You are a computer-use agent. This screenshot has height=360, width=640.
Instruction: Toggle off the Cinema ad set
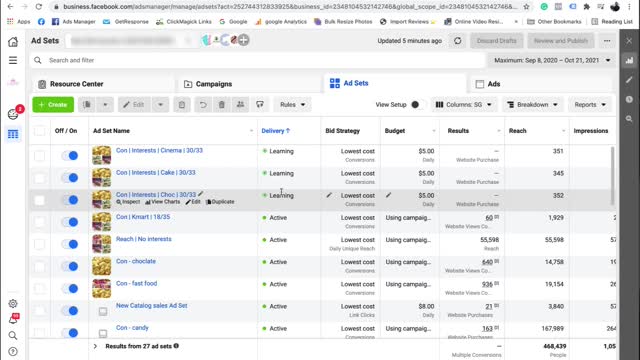coord(70,156)
